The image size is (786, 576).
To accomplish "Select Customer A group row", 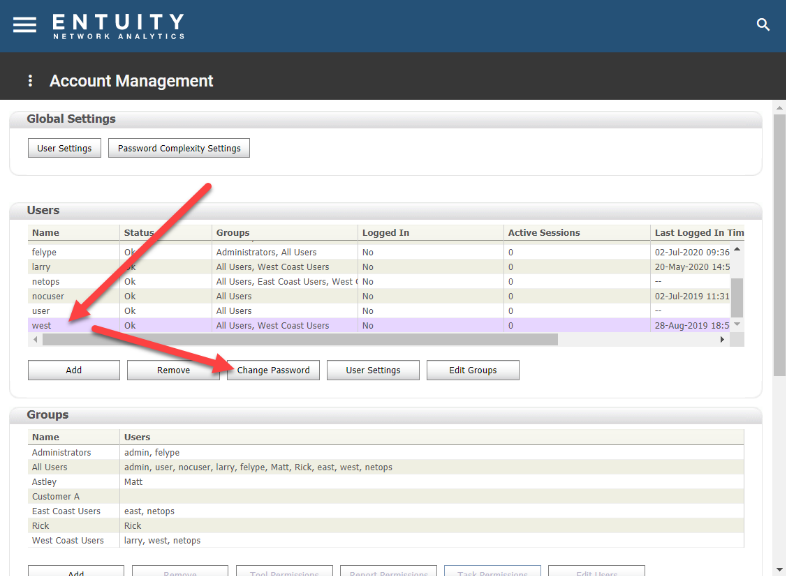I will pyautogui.click(x=386, y=496).
